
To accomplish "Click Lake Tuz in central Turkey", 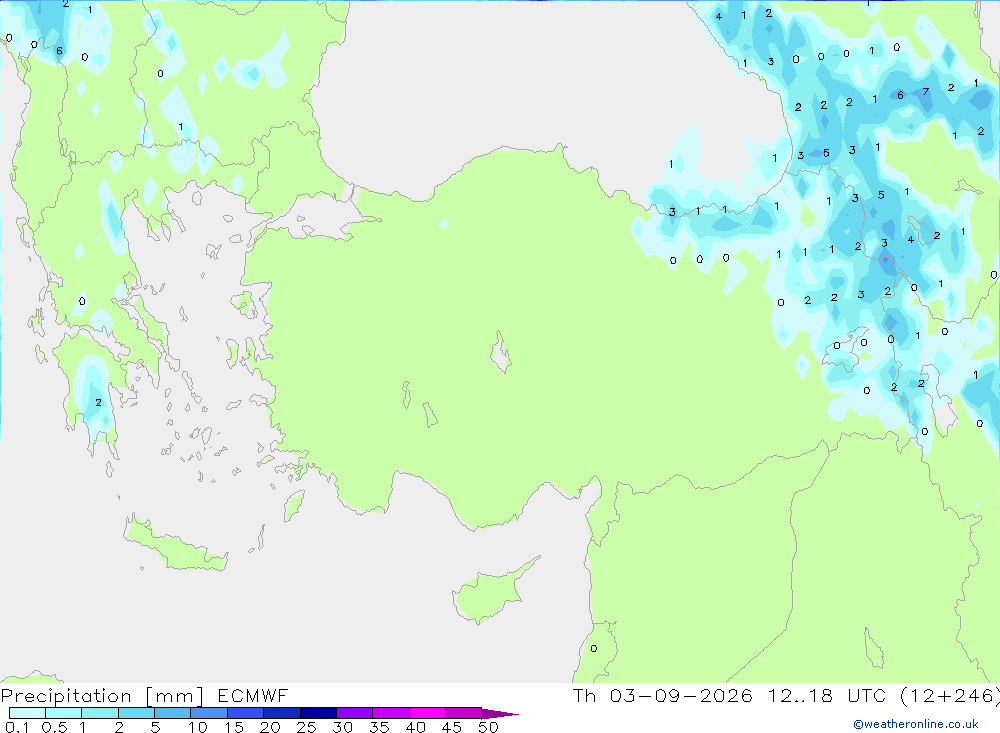I will [501, 352].
